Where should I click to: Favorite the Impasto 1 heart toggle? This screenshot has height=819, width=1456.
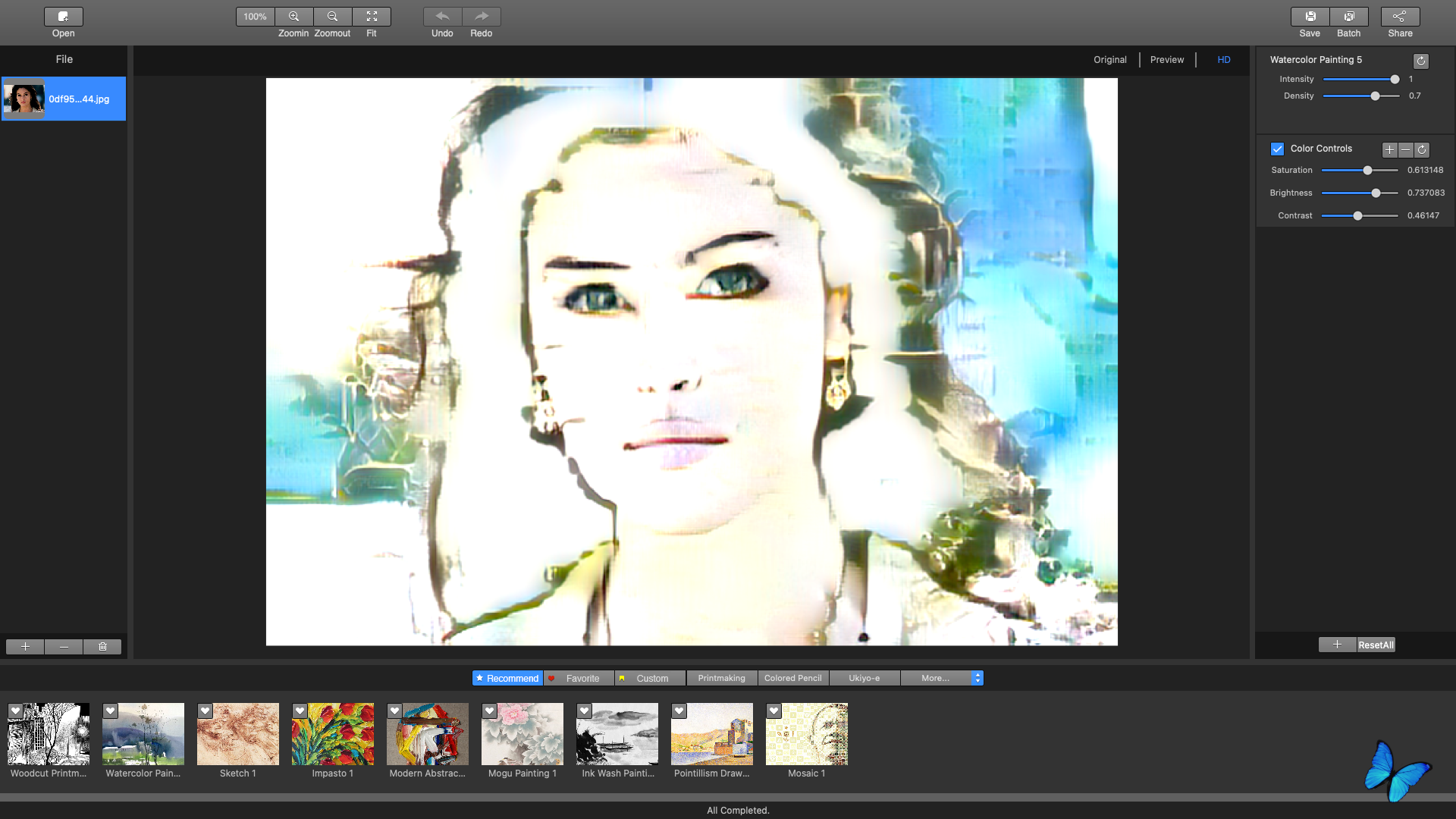click(300, 711)
